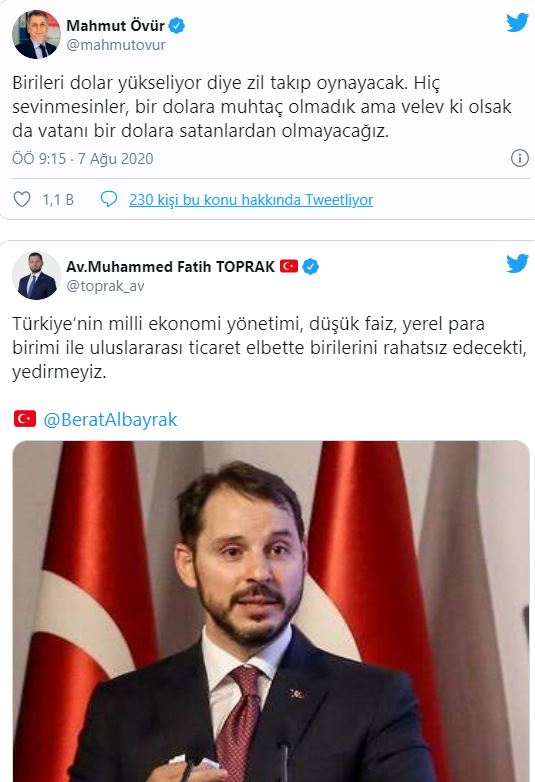
Task: Open the attached photo of the man in a suit
Action: pos(271,611)
